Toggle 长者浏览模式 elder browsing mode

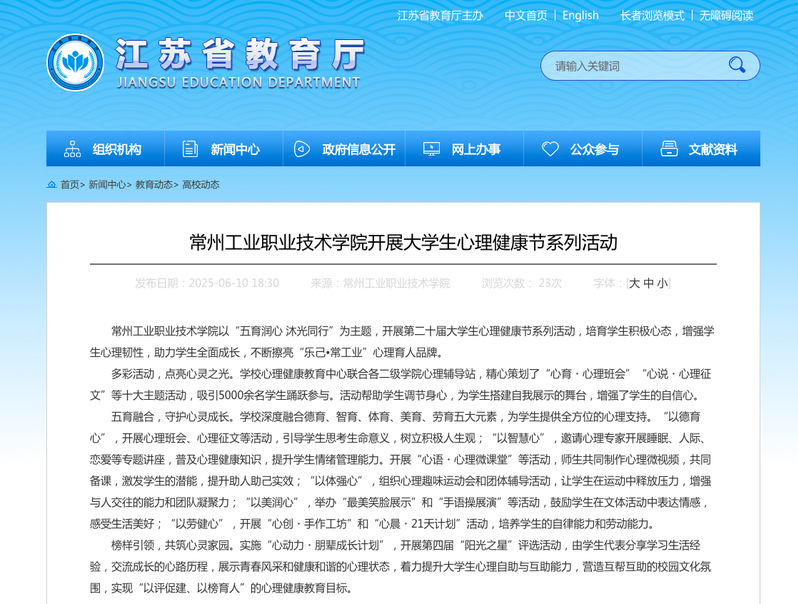652,15
